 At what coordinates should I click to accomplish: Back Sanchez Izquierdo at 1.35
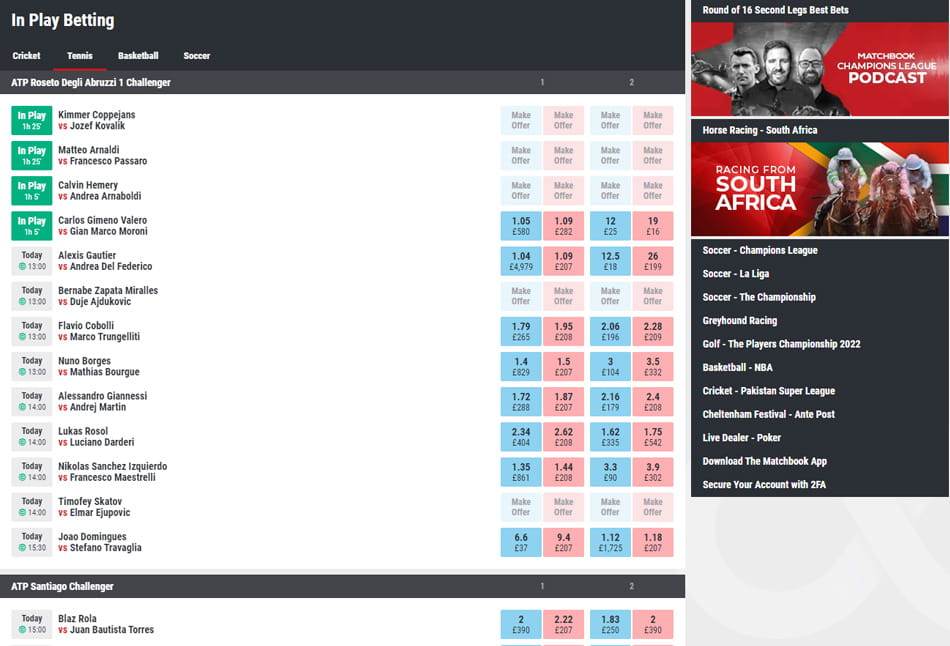tap(521, 471)
